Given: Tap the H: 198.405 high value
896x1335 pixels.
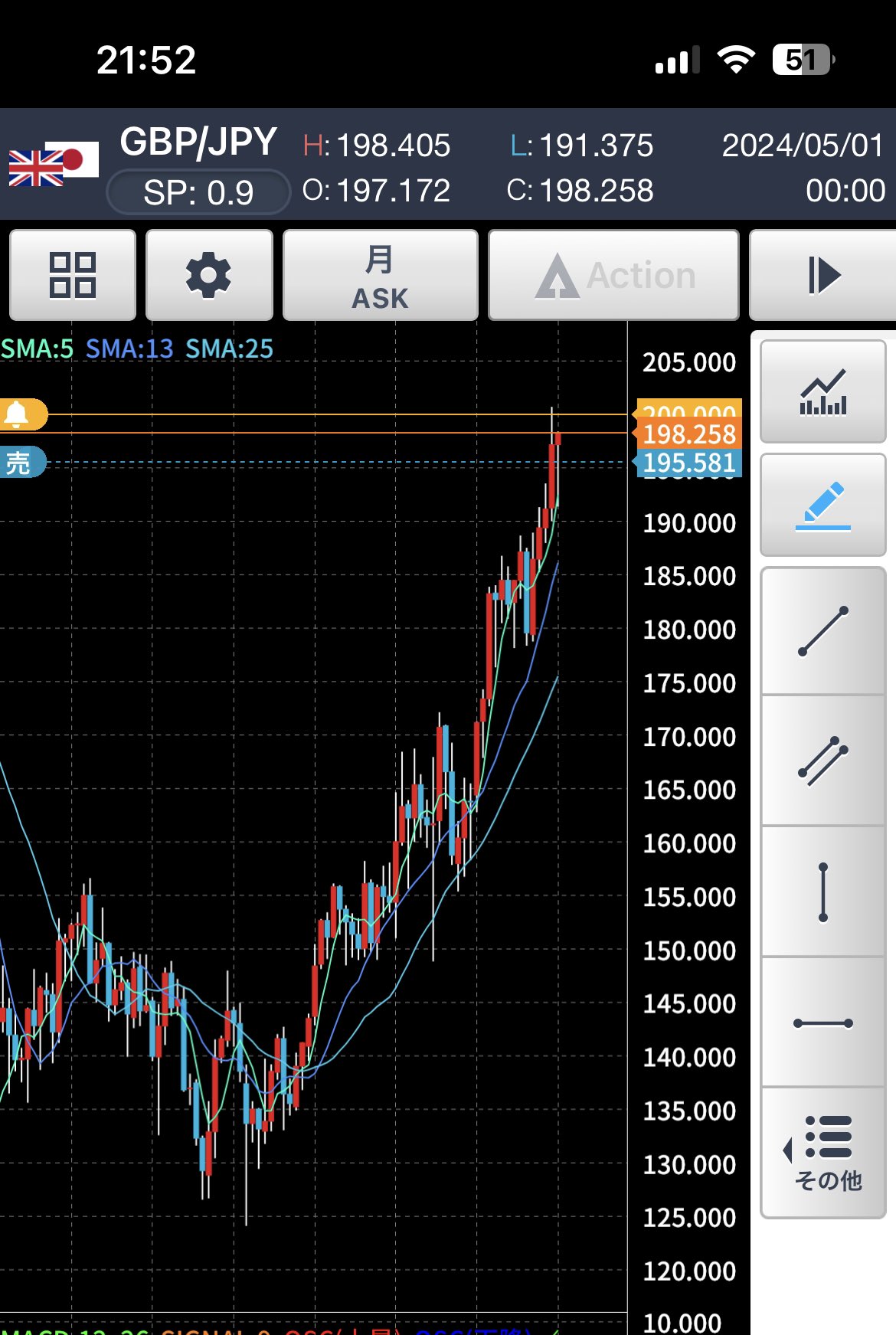Looking at the screenshot, I should (x=377, y=146).
